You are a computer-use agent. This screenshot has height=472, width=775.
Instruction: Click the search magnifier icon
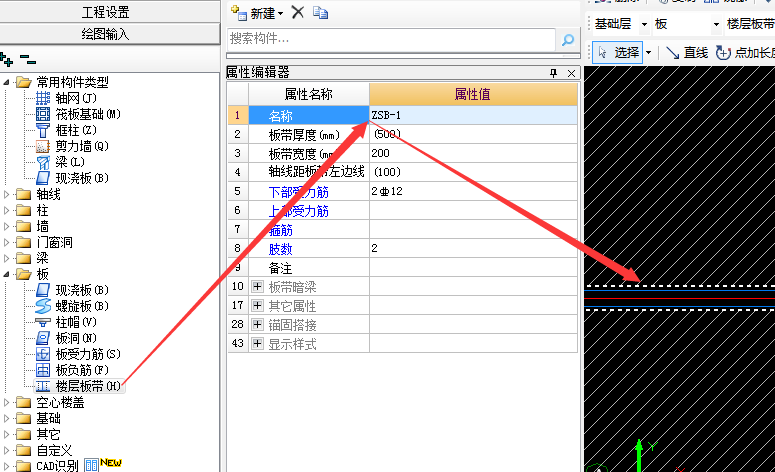(x=567, y=40)
